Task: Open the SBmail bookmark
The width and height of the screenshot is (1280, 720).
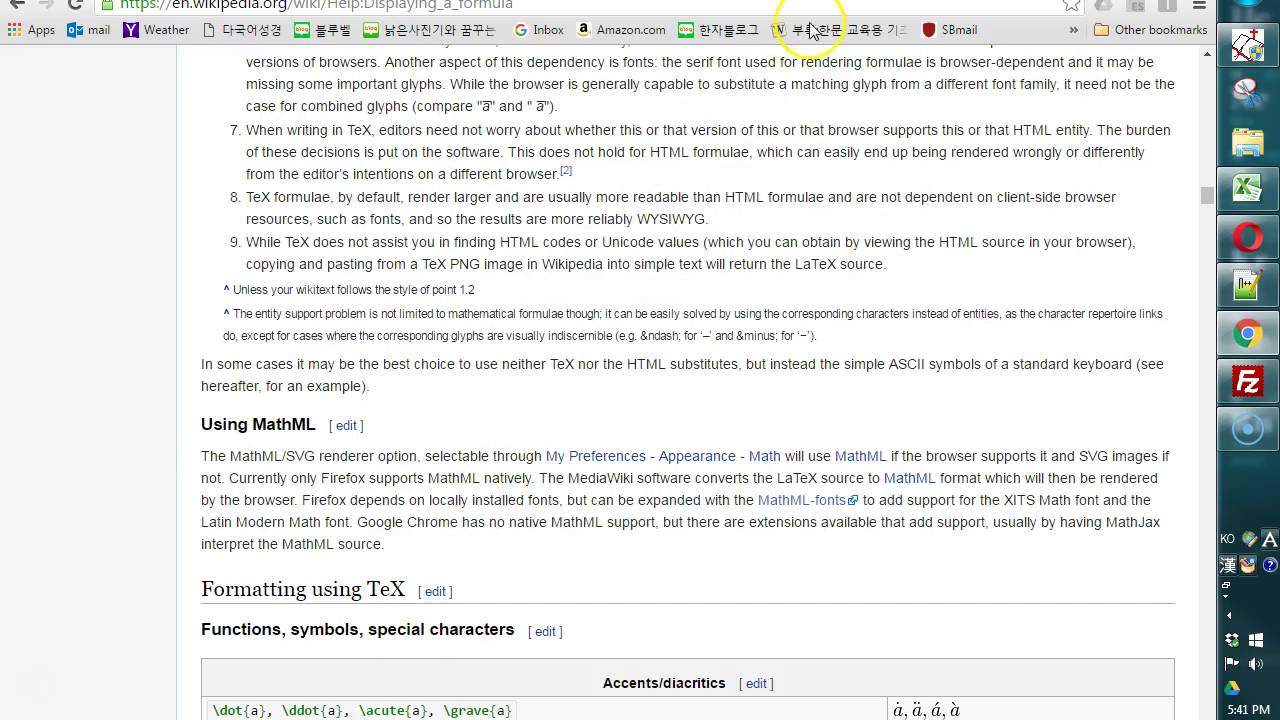Action: [x=949, y=30]
